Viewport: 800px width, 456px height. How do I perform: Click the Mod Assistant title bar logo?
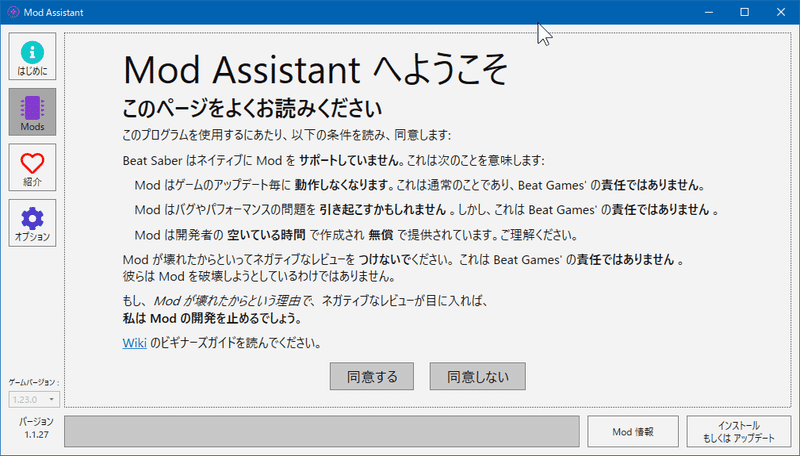[13, 12]
